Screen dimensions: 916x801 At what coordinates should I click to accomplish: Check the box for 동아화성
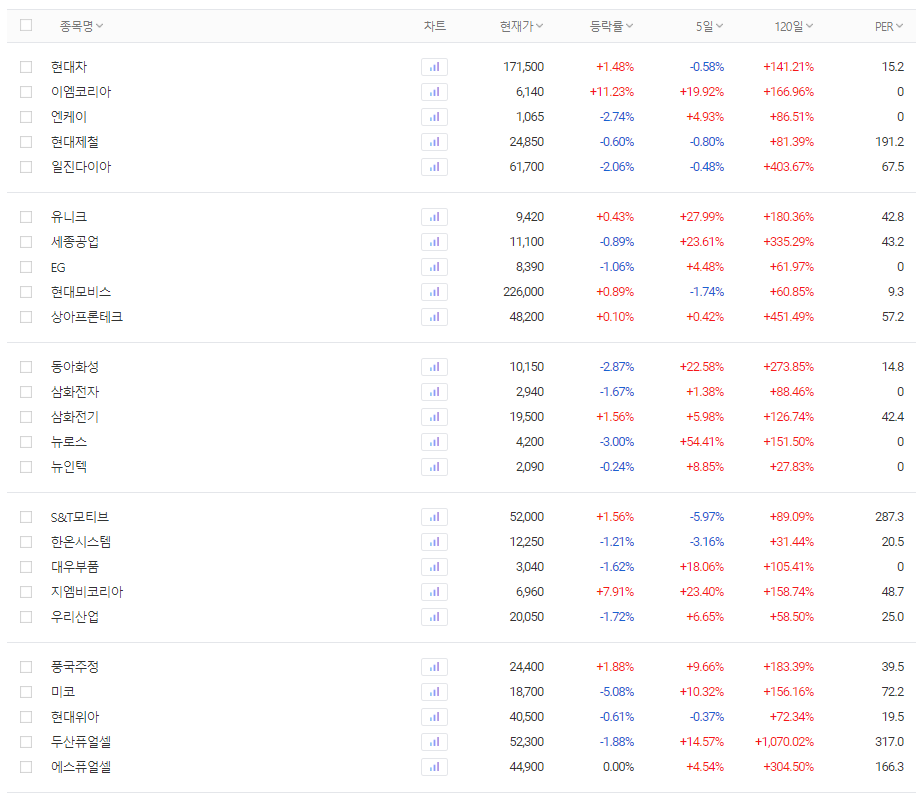click(26, 367)
